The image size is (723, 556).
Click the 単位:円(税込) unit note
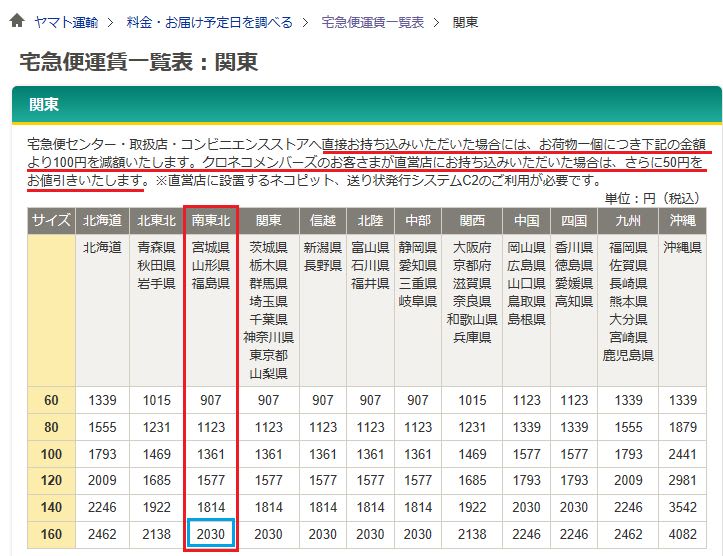654,199
